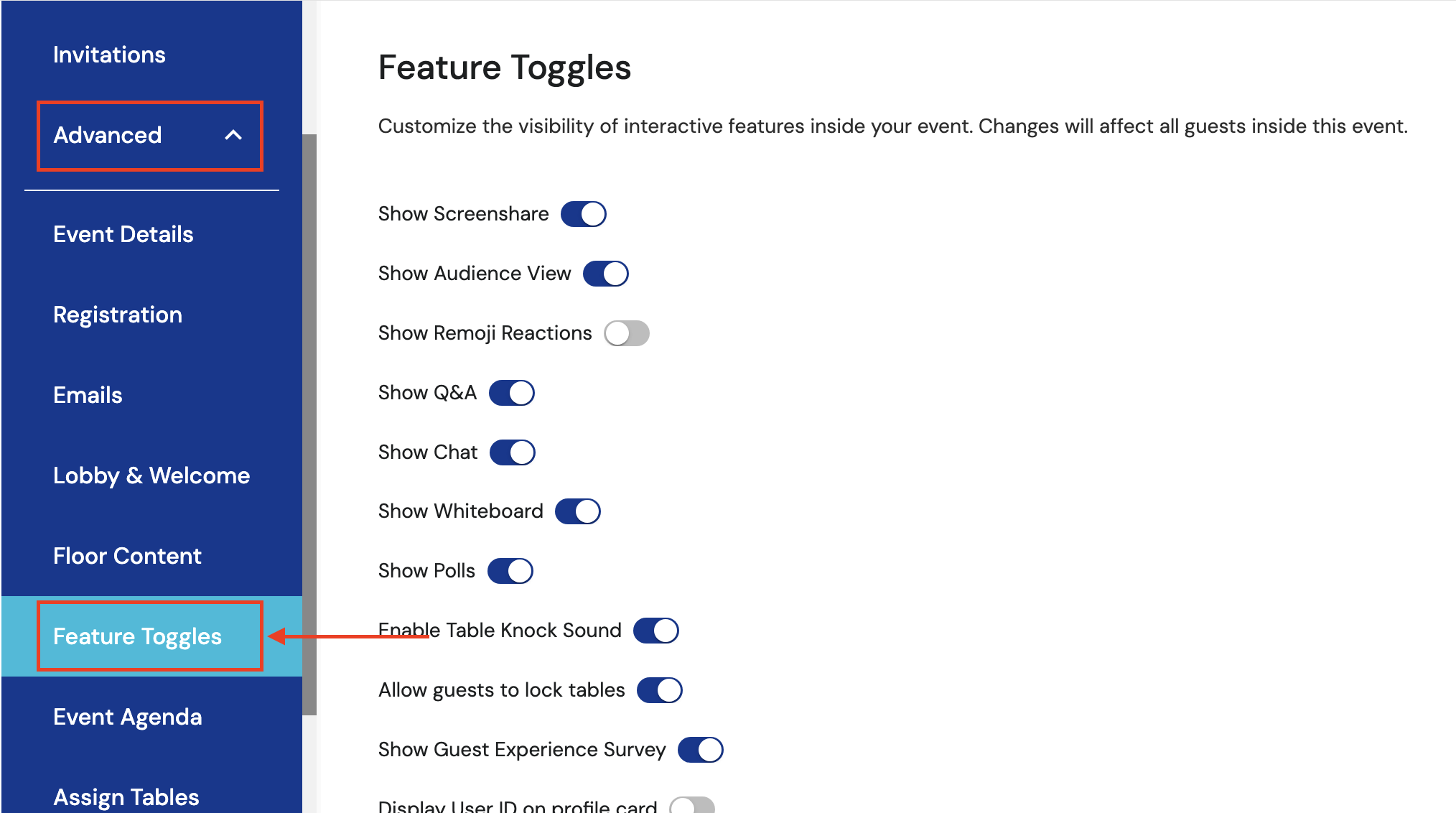1456x813 pixels.
Task: Select the Feature Toggles tab
Action: coord(137,636)
